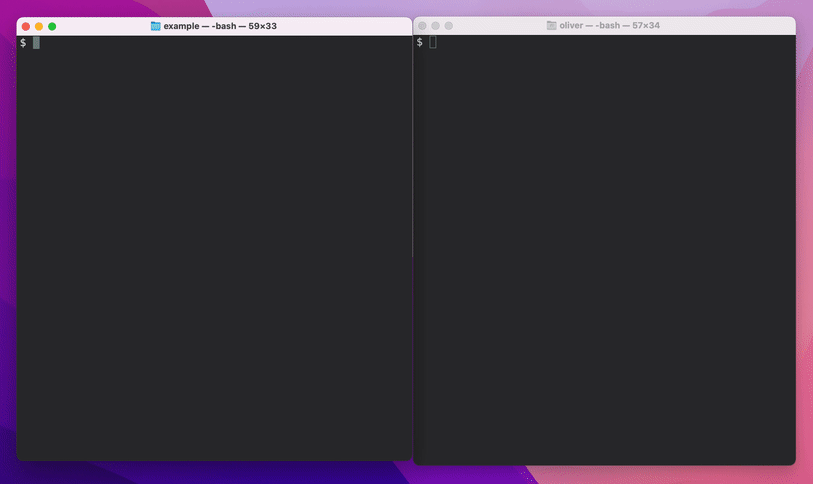Click the $ prompt in example terminal

23,43
